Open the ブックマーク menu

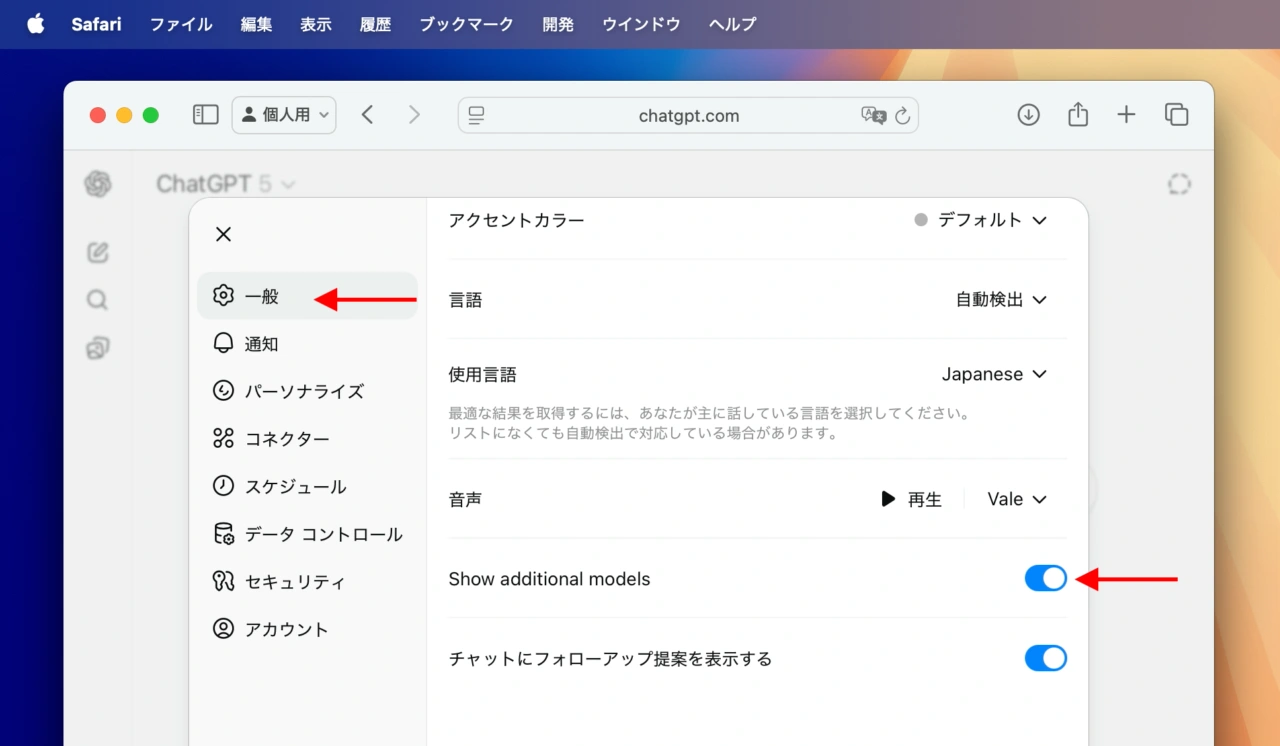click(x=466, y=24)
